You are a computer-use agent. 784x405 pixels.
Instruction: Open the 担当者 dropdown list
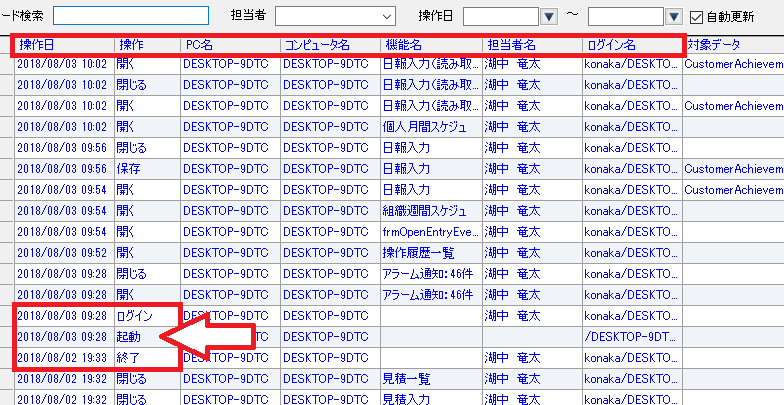click(386, 16)
